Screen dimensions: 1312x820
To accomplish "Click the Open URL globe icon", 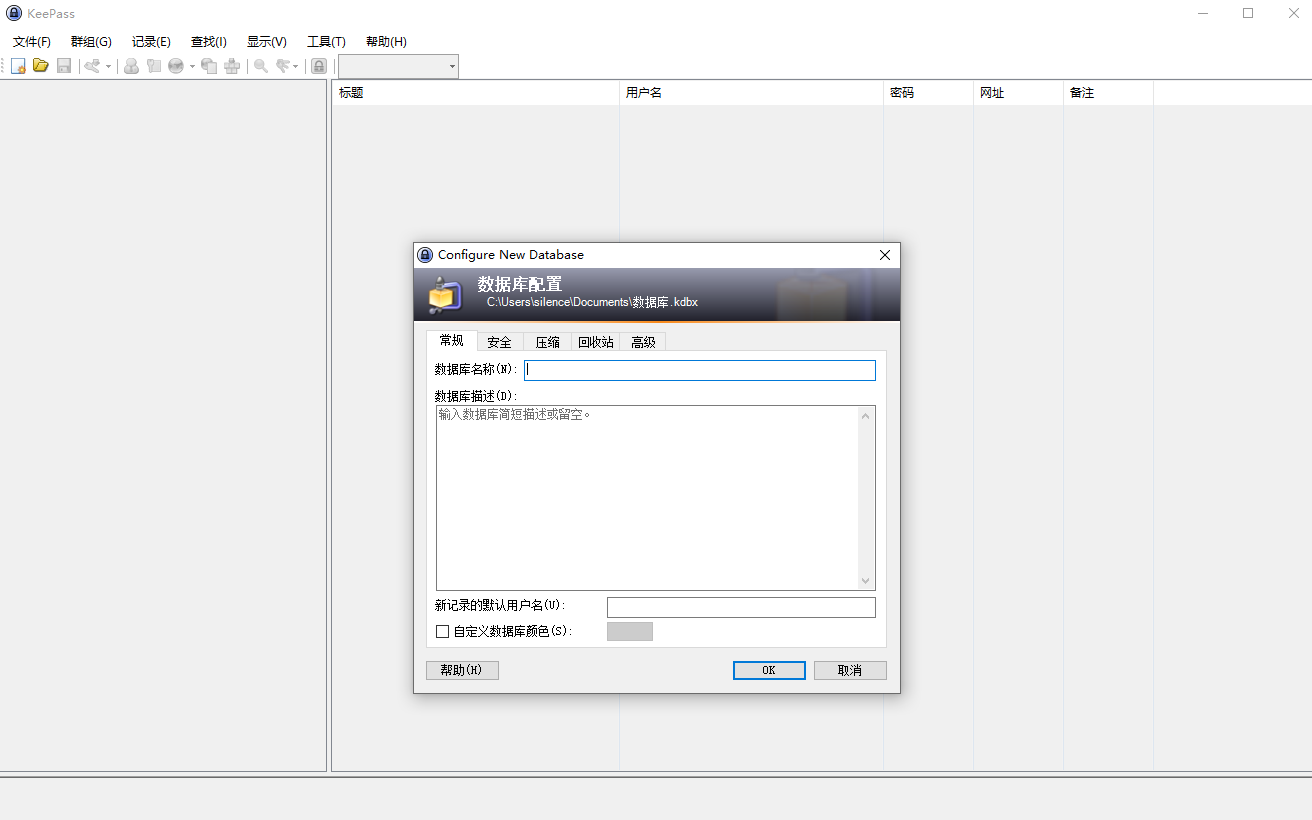I will click(176, 66).
